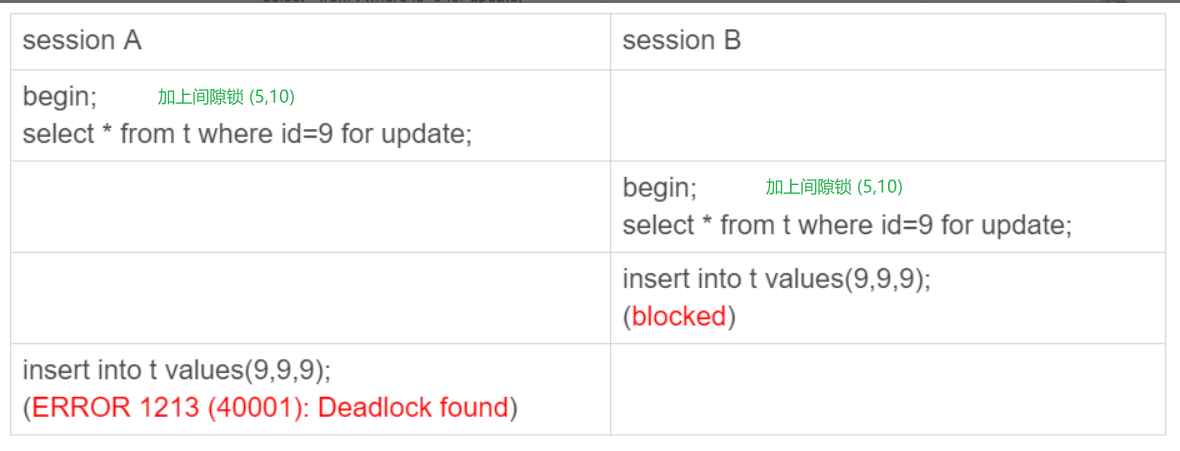Click the green gap lock note in session B
The image size is (1180, 451).
click(834, 187)
